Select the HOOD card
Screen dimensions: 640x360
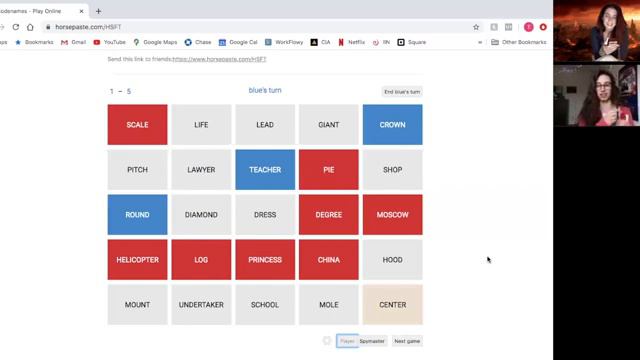click(393, 260)
